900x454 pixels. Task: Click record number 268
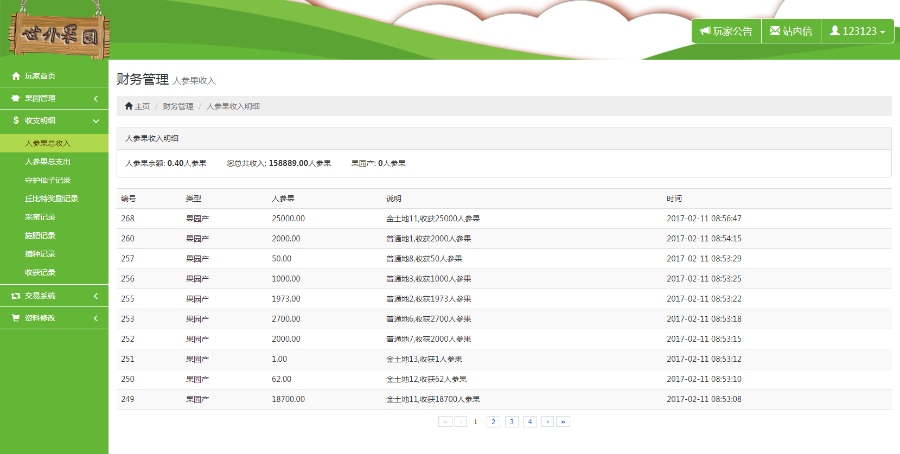[127, 218]
